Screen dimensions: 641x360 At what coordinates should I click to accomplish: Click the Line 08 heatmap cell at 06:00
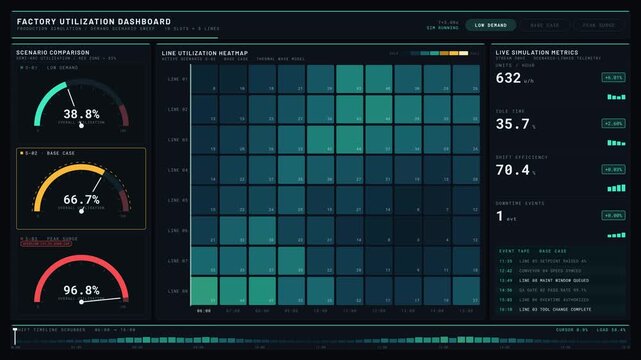click(204, 291)
